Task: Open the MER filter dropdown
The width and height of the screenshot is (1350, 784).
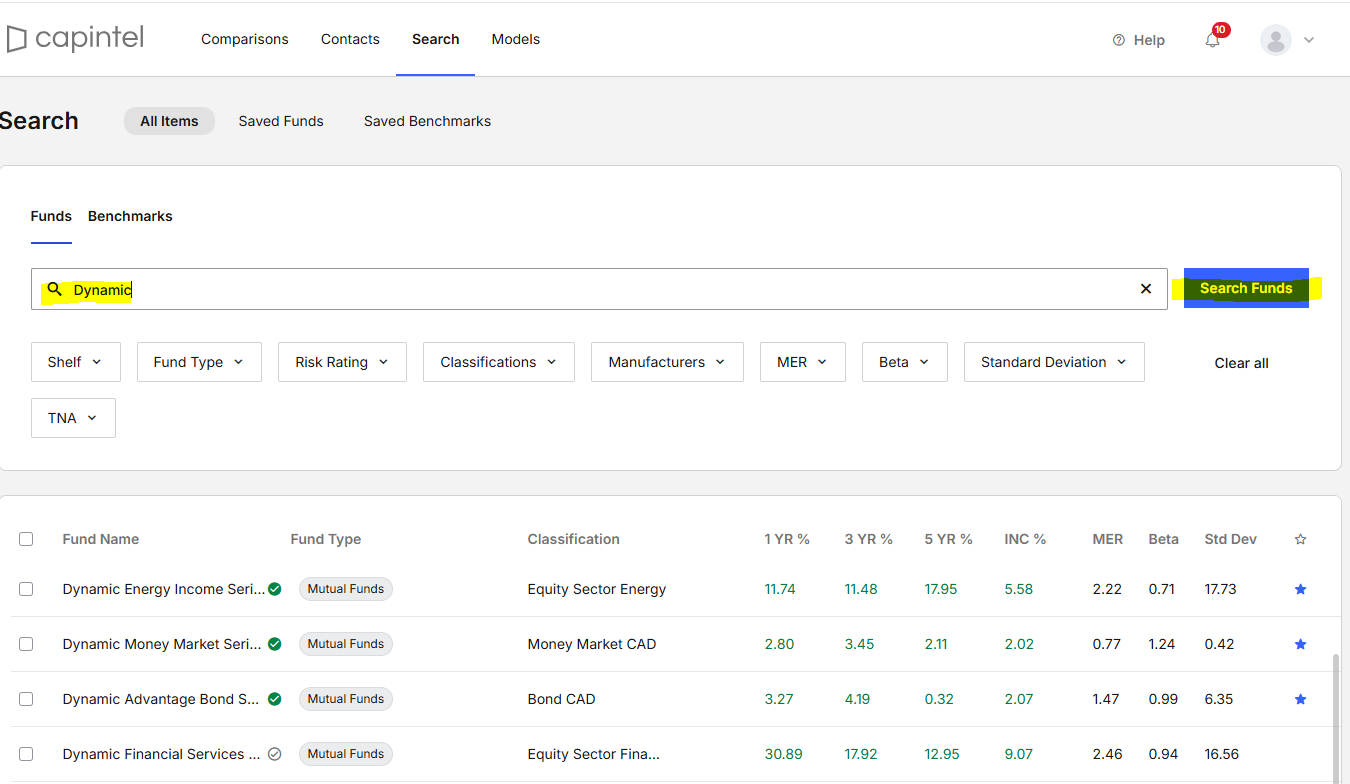Action: tap(803, 362)
